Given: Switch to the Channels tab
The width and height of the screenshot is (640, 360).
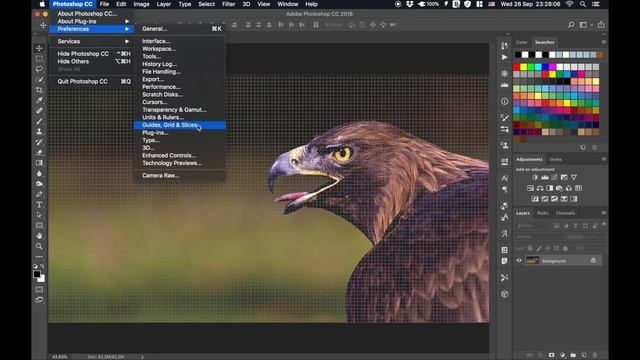Looking at the screenshot, I should coord(565,213).
